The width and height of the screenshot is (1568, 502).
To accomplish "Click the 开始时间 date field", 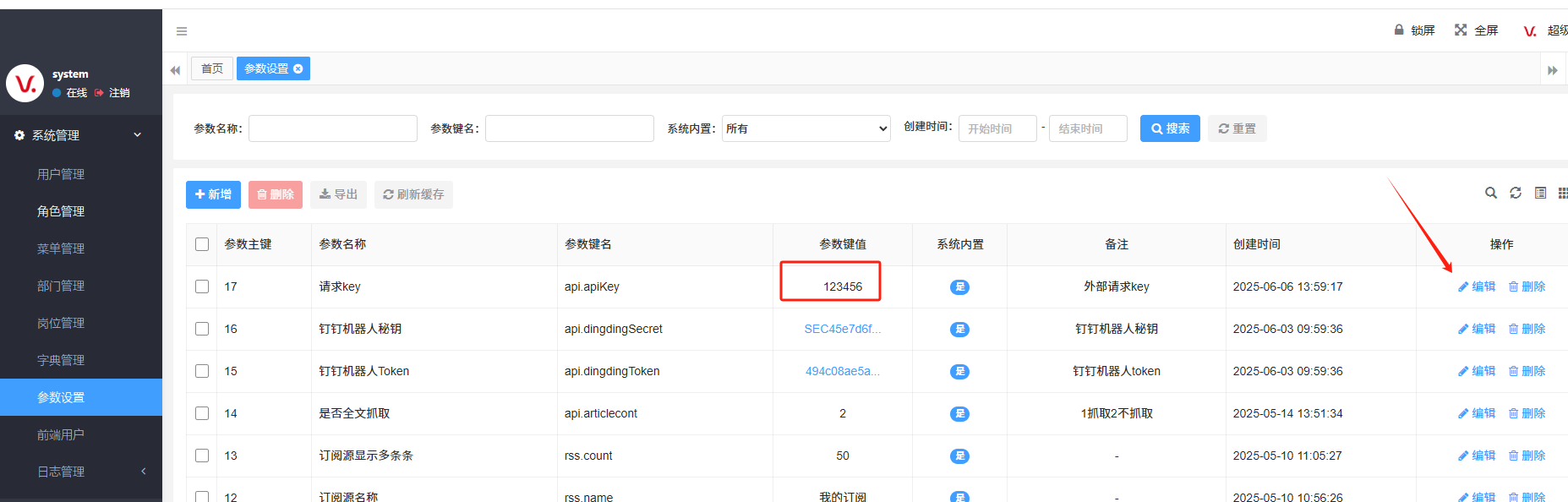I will (x=997, y=128).
